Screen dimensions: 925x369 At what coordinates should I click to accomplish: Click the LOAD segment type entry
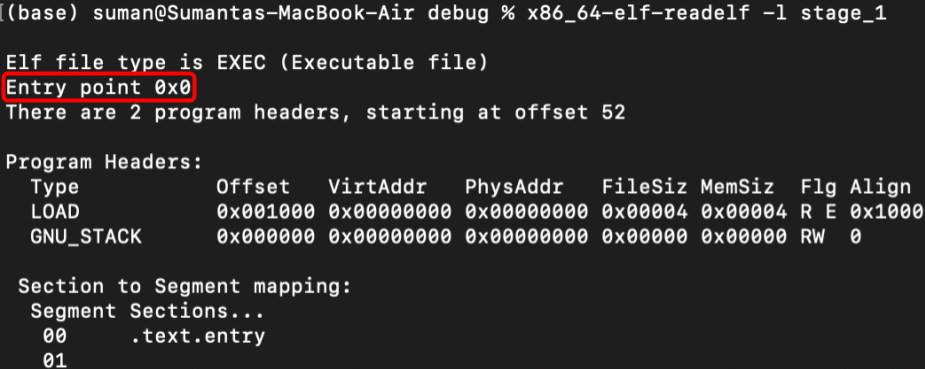(55, 212)
